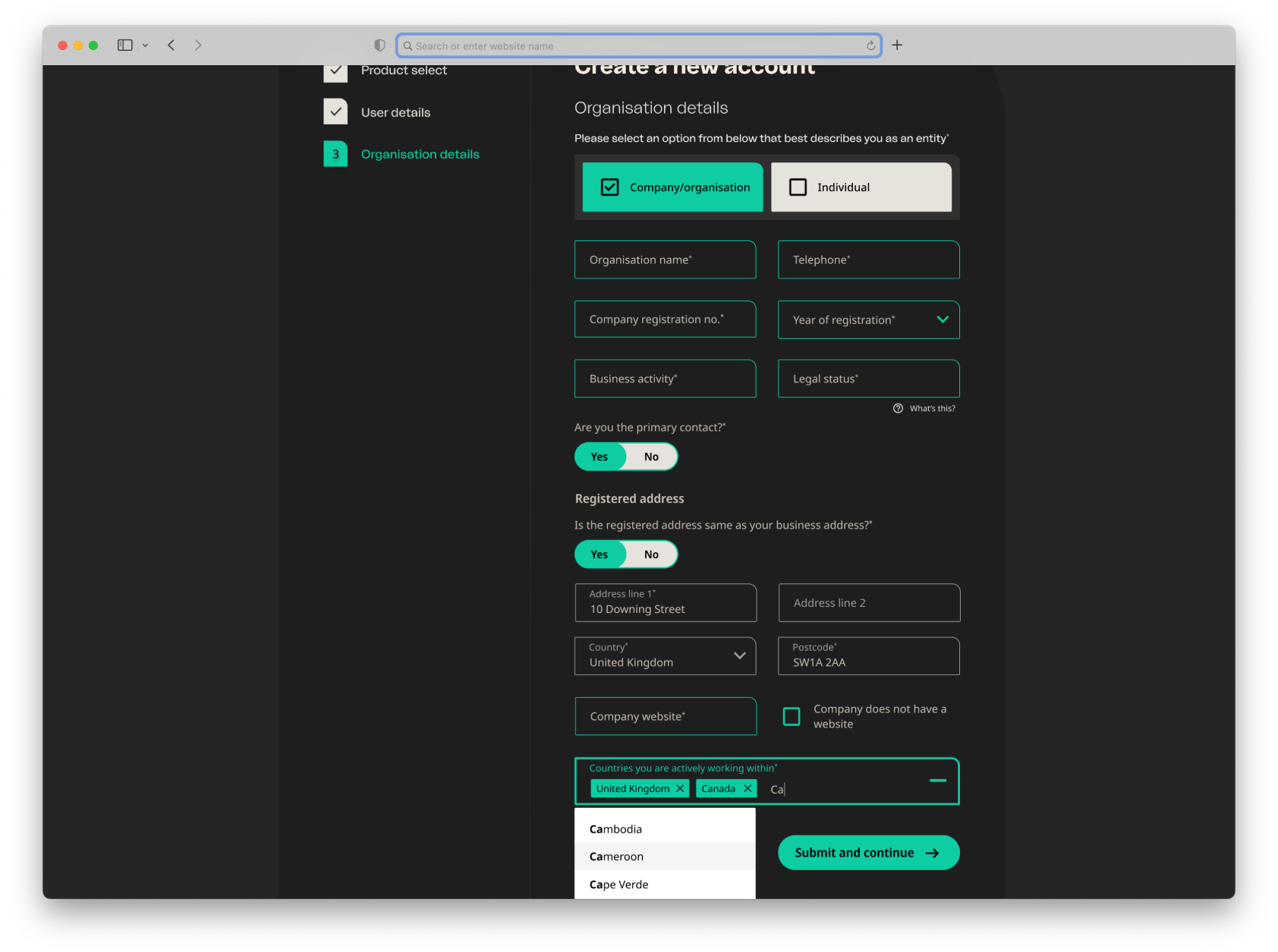Remove the United Kingdom country tag
This screenshot has width=1278, height=952.
(x=680, y=788)
